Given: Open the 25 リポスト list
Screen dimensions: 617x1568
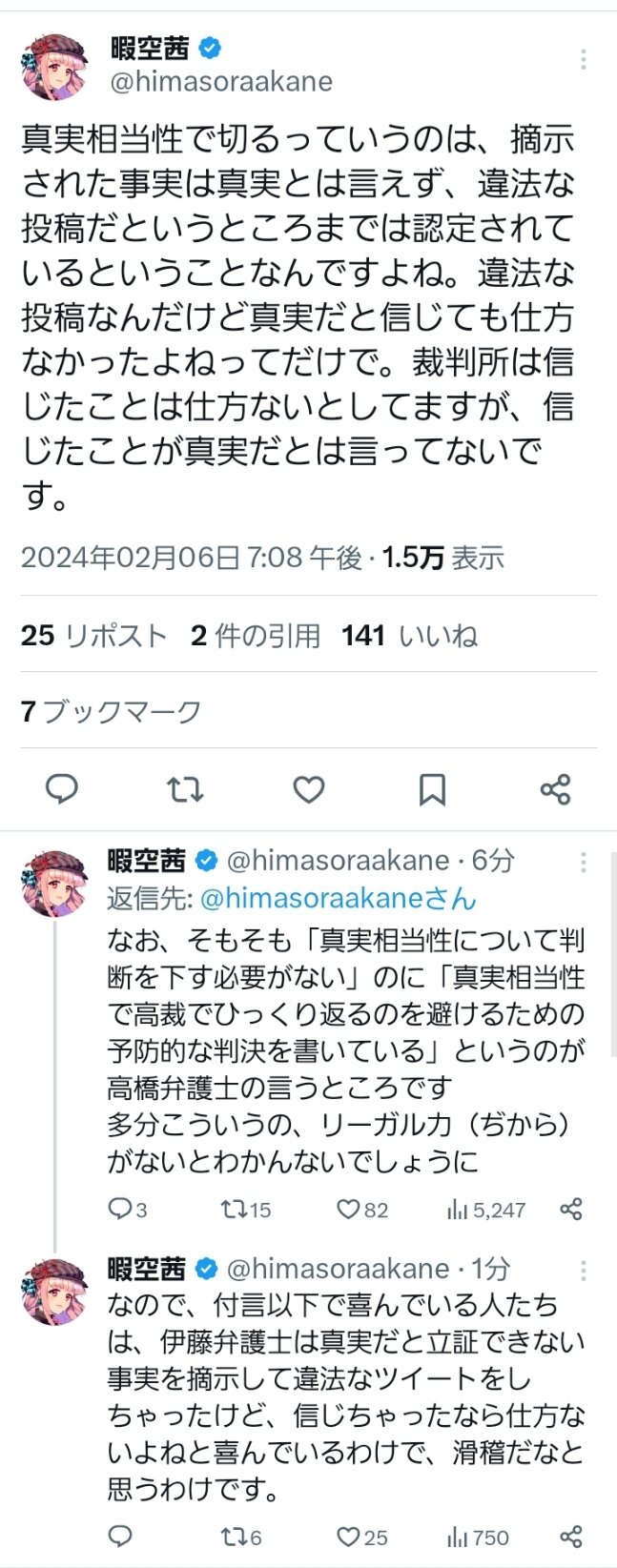Looking at the screenshot, I should tap(93, 636).
